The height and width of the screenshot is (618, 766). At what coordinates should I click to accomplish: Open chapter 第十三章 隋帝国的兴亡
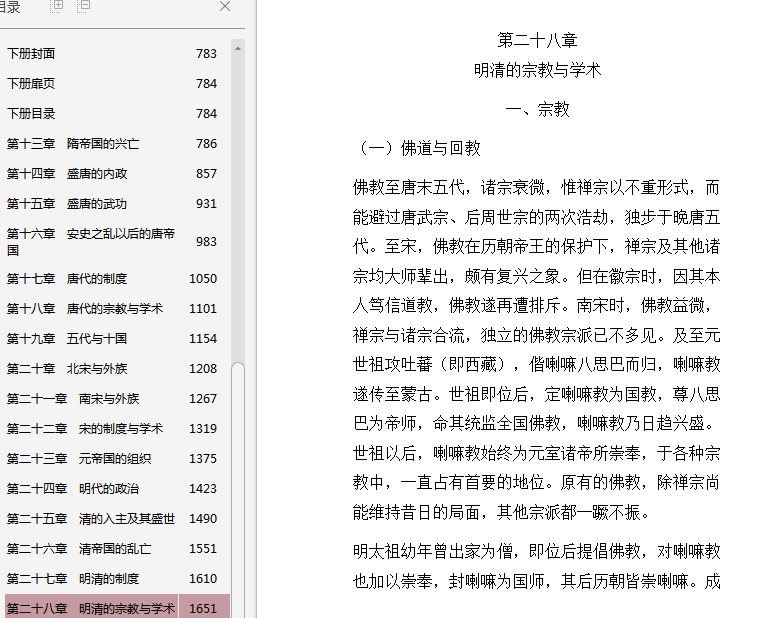[x=73, y=144]
